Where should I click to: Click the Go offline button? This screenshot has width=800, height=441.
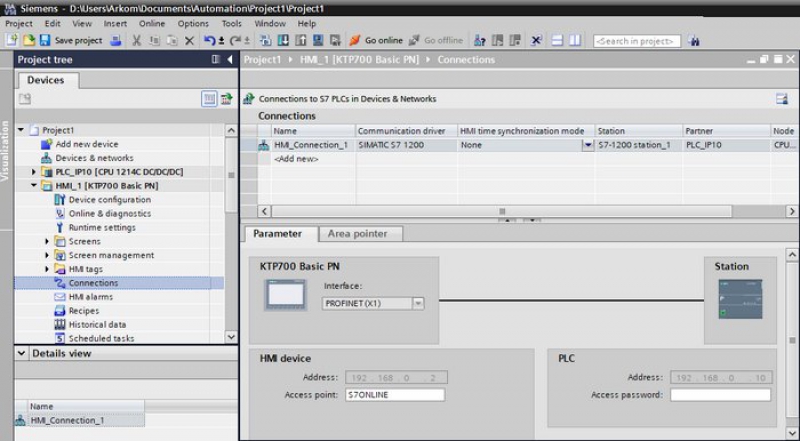click(x=436, y=40)
